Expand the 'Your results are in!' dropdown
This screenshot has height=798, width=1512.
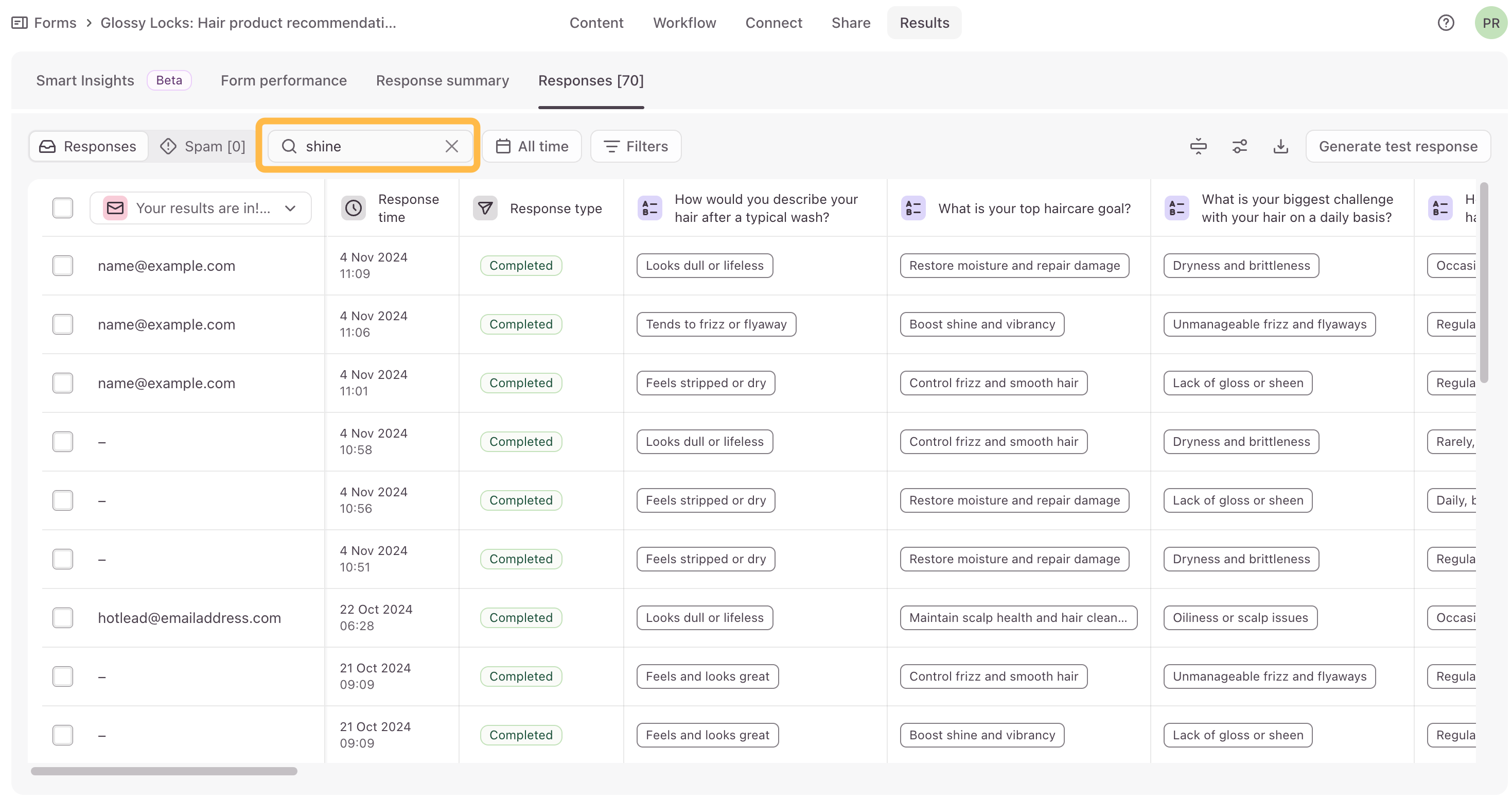point(200,208)
